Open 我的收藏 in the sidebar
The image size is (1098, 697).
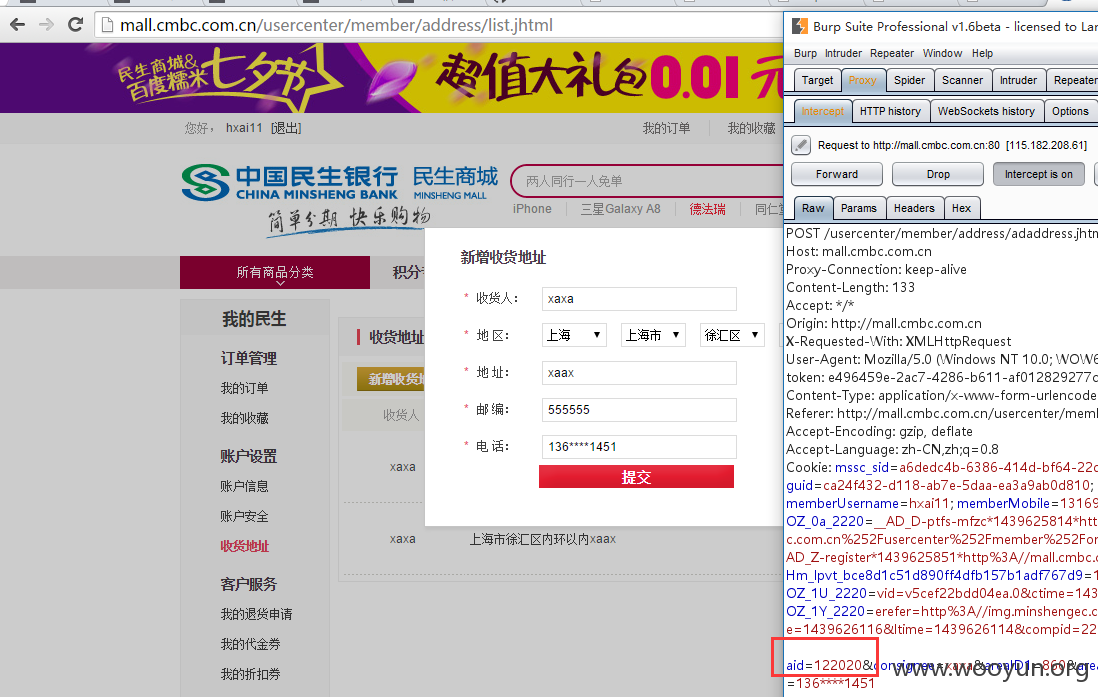pyautogui.click(x=244, y=418)
